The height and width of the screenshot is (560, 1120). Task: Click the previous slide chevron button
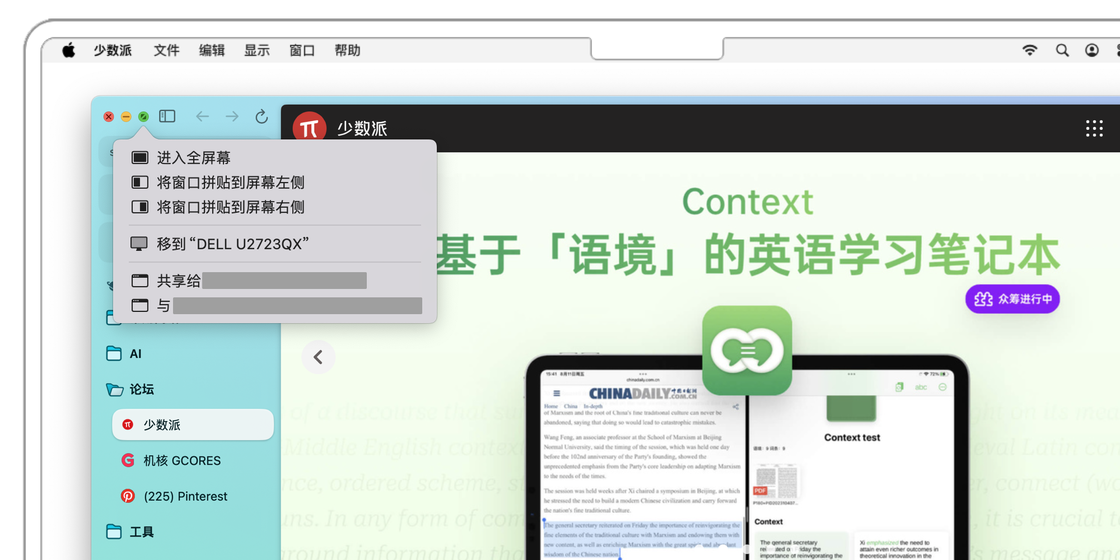tap(319, 356)
